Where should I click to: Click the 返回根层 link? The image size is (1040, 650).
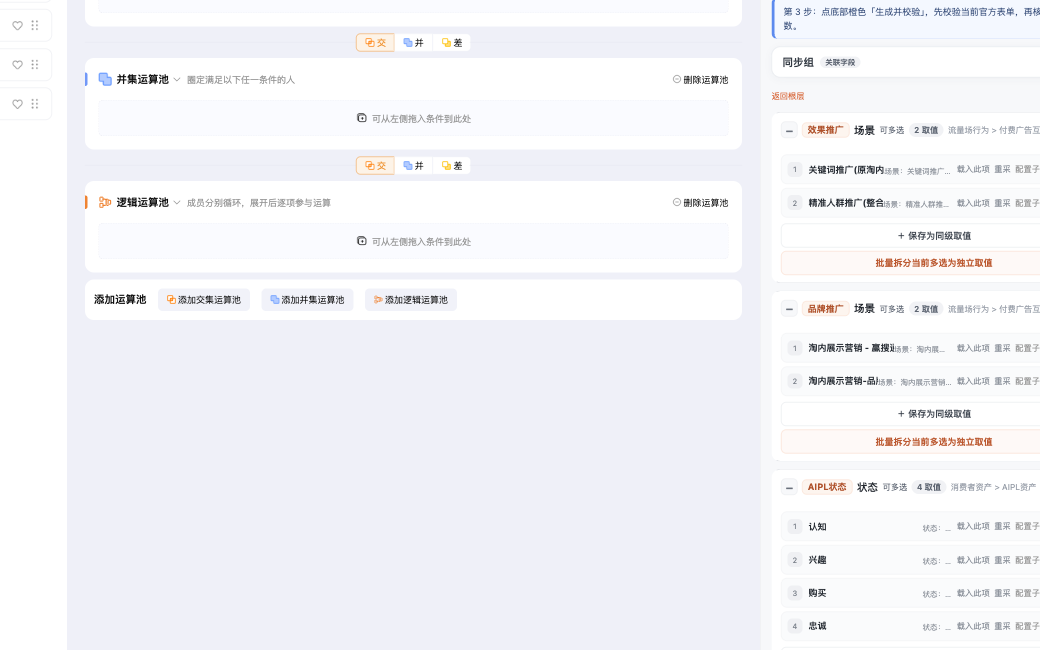click(x=788, y=96)
